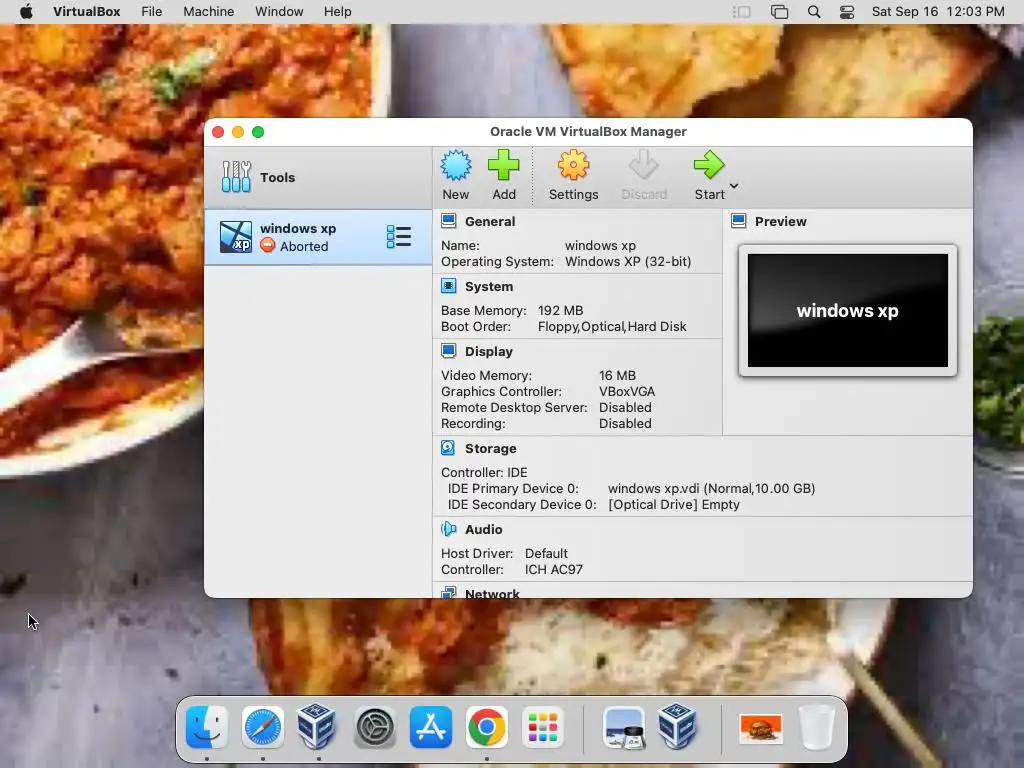Open the Display section header link
1024x768 pixels.
488,351
